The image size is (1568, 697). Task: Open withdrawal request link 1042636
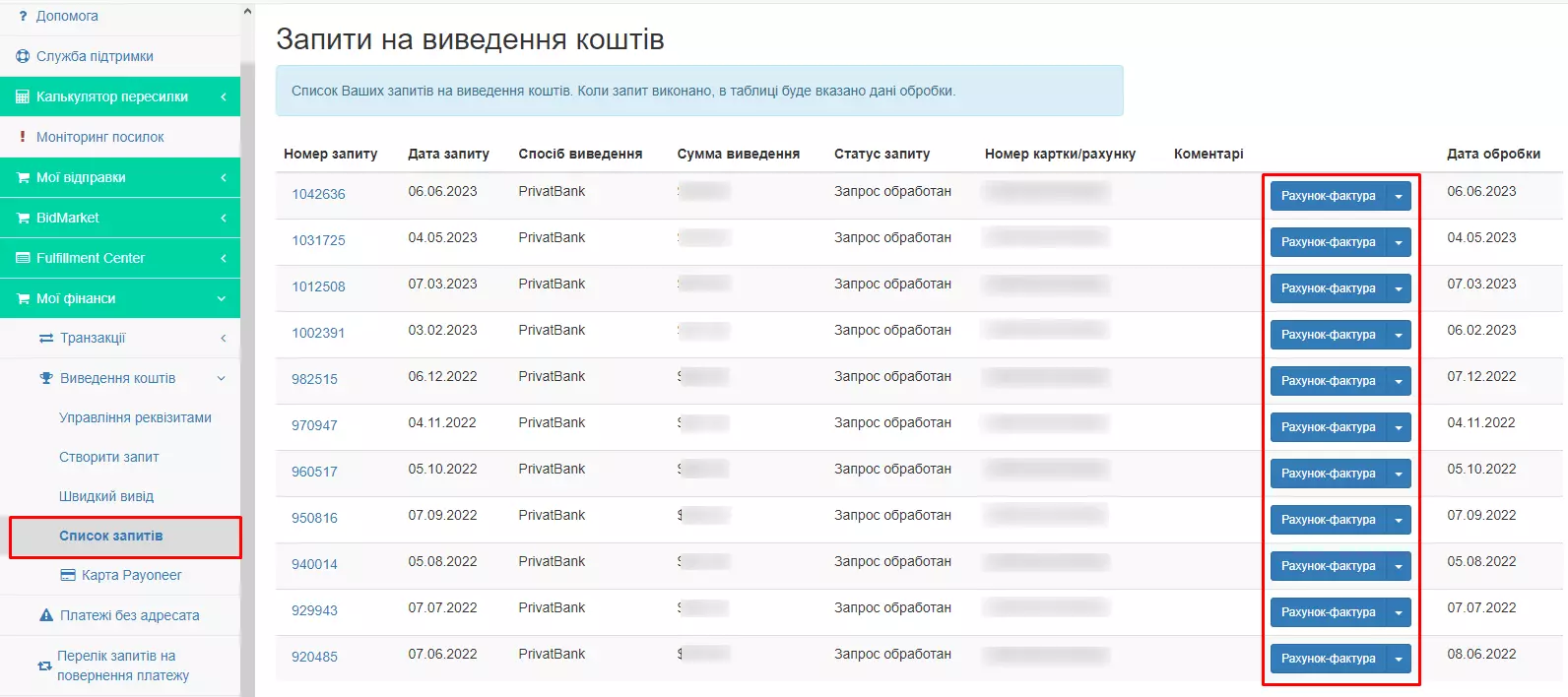point(318,193)
